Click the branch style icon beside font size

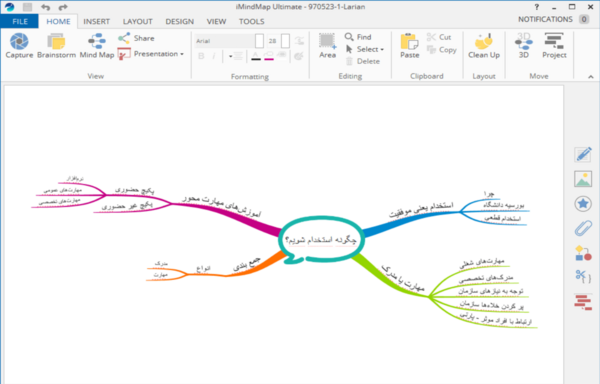(x=299, y=41)
